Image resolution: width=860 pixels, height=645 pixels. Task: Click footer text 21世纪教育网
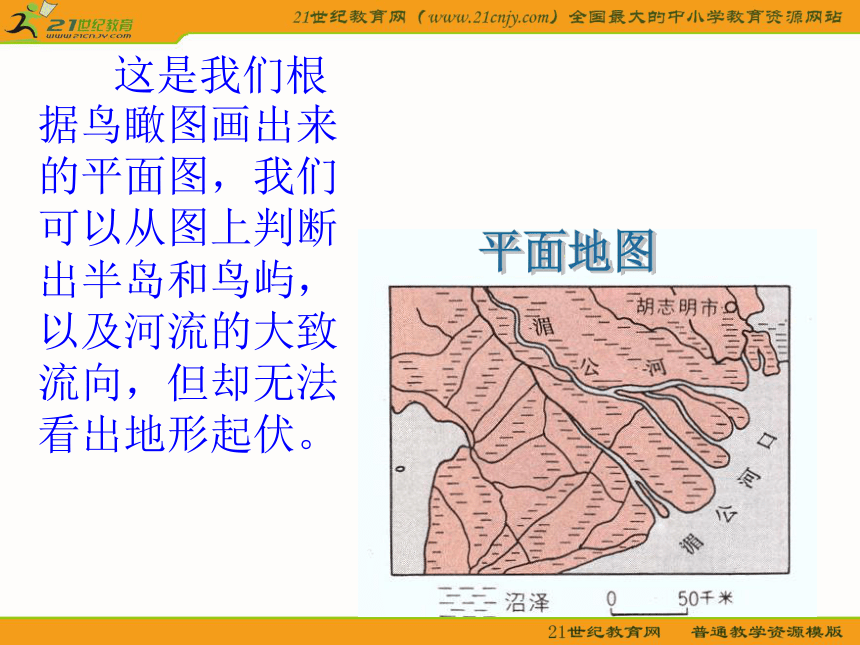click(604, 632)
